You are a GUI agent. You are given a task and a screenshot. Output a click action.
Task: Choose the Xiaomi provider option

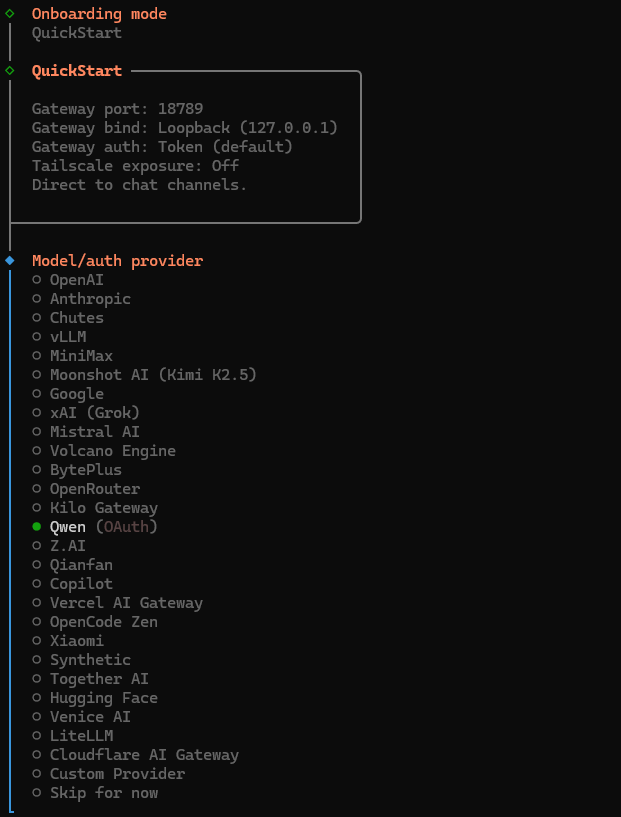[68, 641]
